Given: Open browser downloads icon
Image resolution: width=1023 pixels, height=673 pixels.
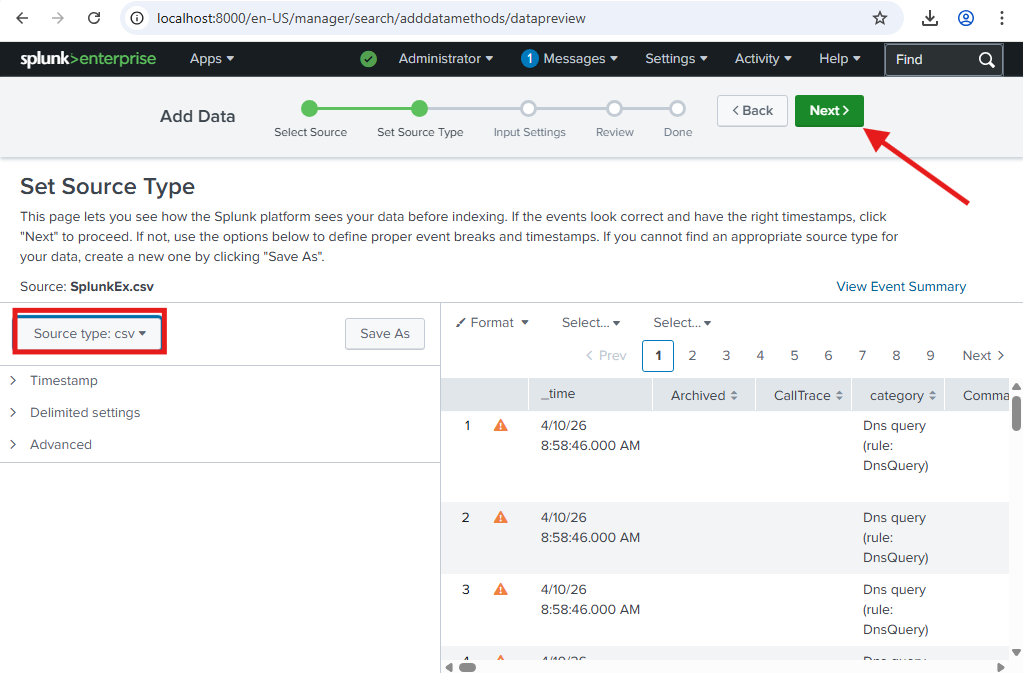Looking at the screenshot, I should (930, 18).
